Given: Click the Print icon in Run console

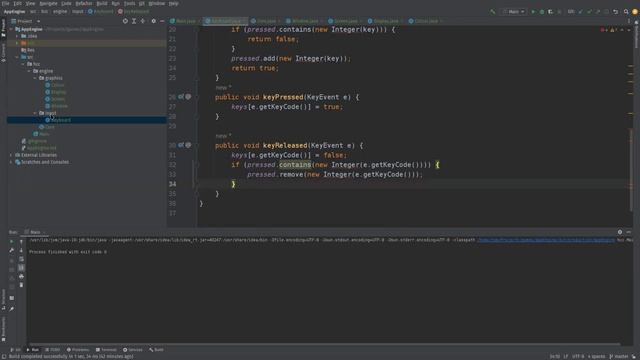Looking at the screenshot, I should [x=21, y=276].
